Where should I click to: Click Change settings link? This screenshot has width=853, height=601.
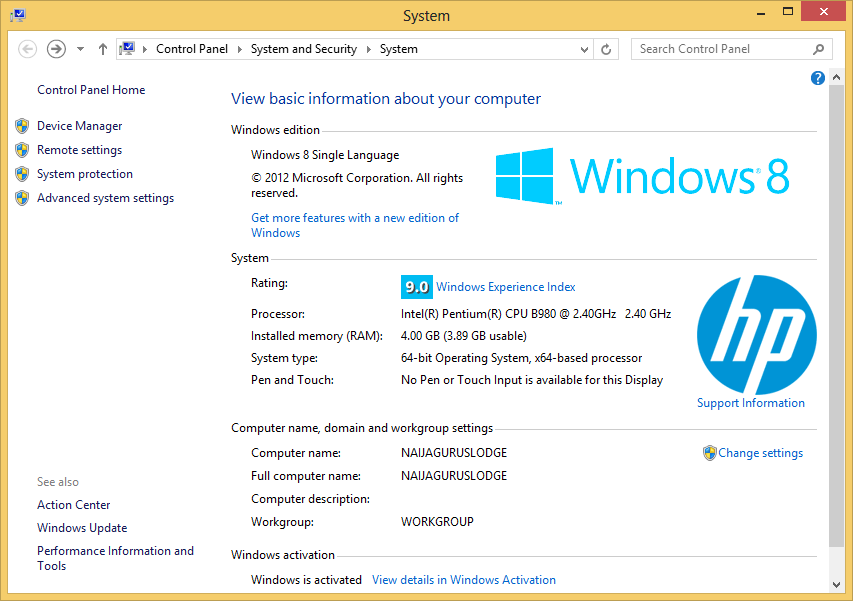tap(761, 453)
